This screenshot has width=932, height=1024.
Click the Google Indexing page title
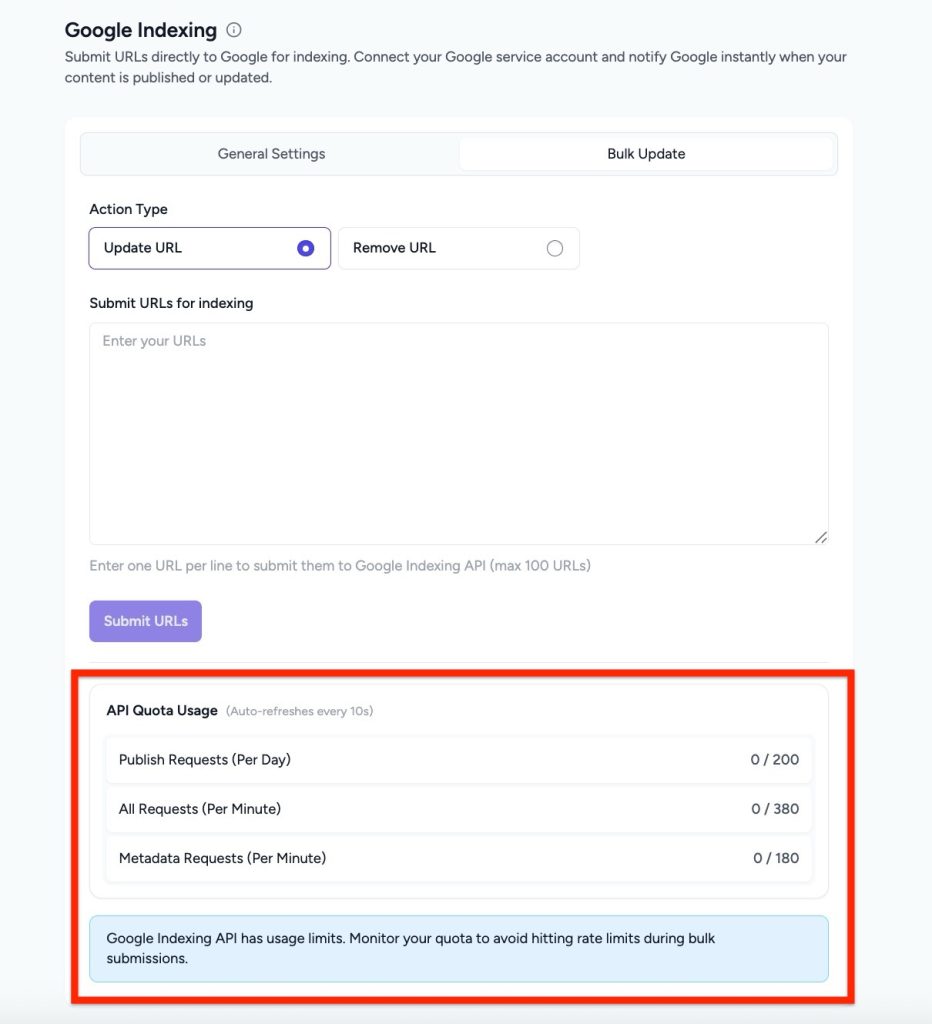(140, 30)
